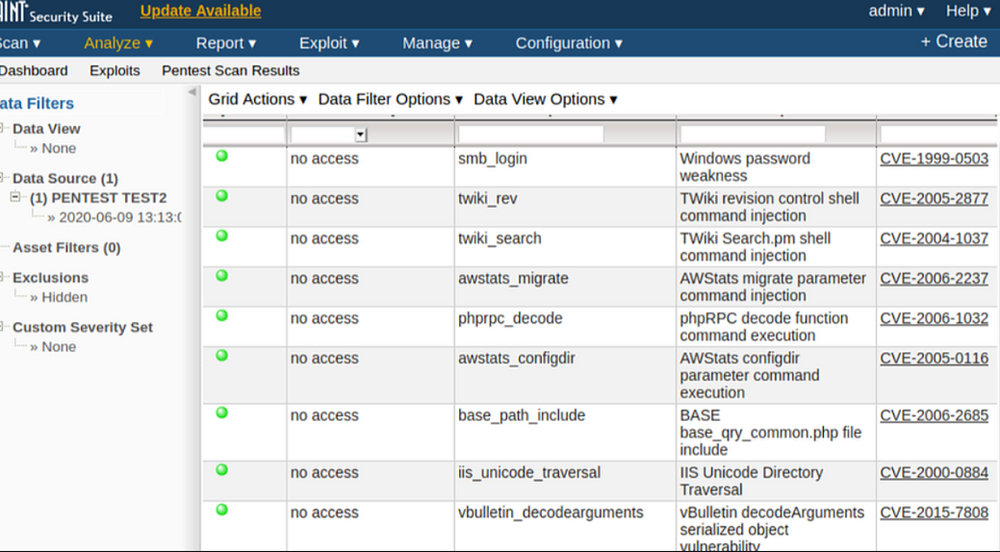The height and width of the screenshot is (552, 1000).
Task: Switch to the Exploits tab
Action: (x=115, y=71)
